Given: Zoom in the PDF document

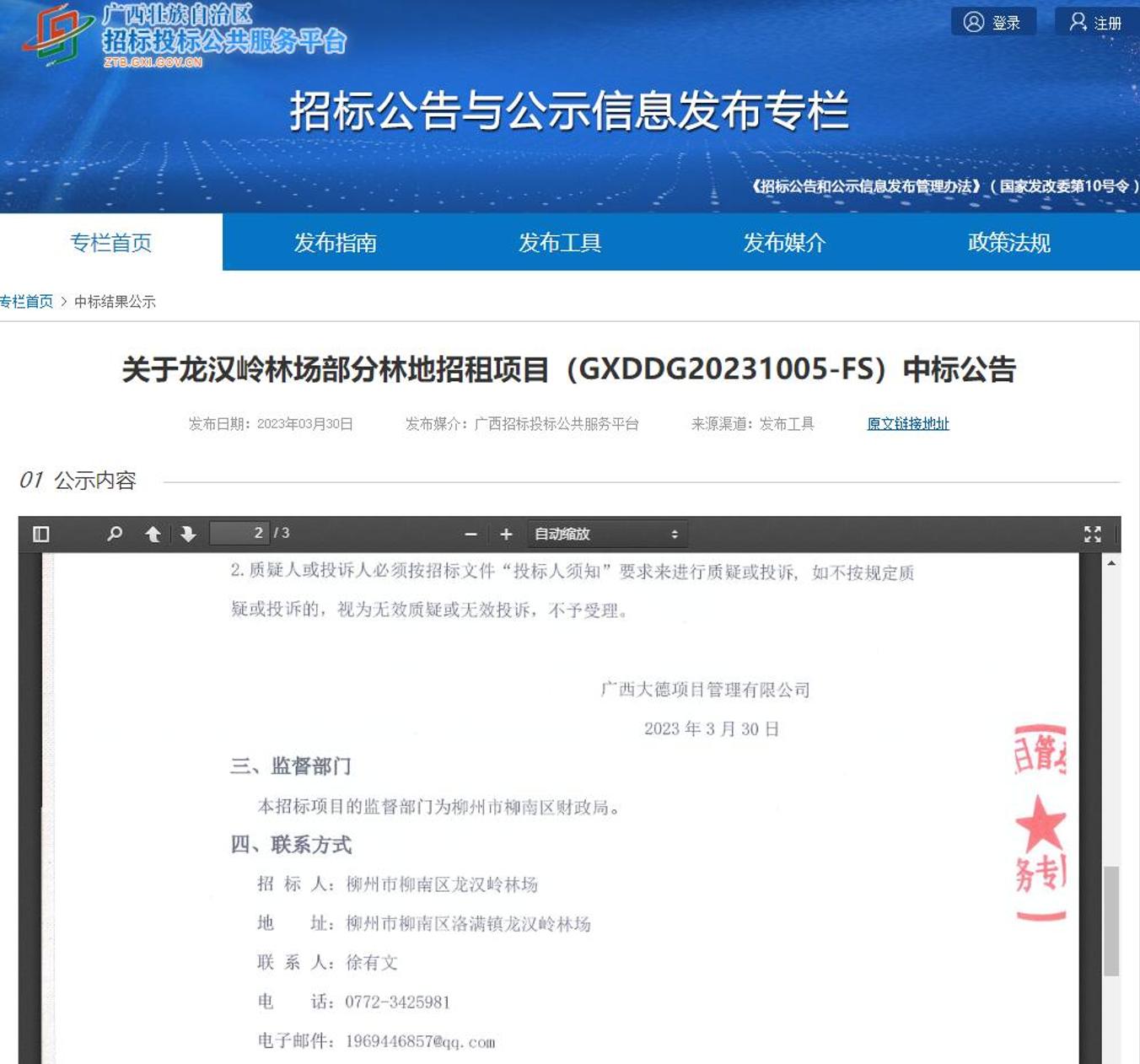Looking at the screenshot, I should point(506,535).
